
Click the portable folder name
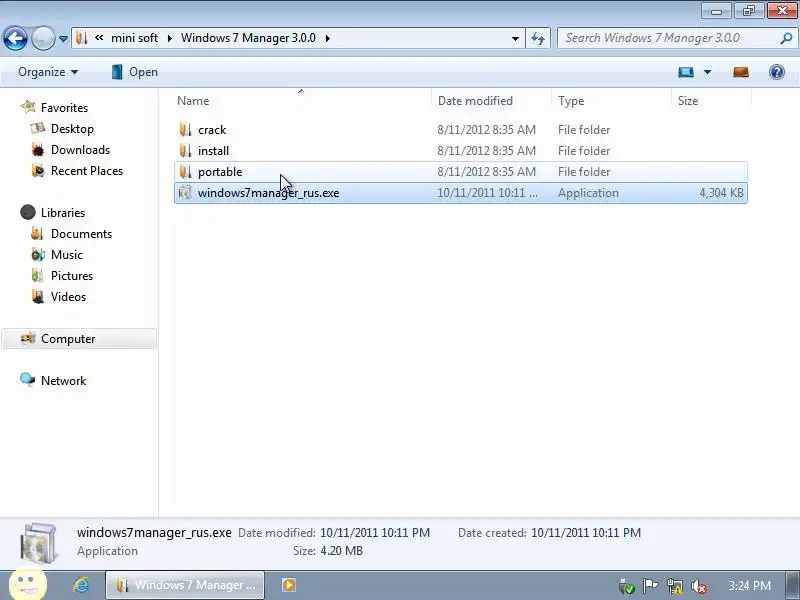[x=220, y=171]
